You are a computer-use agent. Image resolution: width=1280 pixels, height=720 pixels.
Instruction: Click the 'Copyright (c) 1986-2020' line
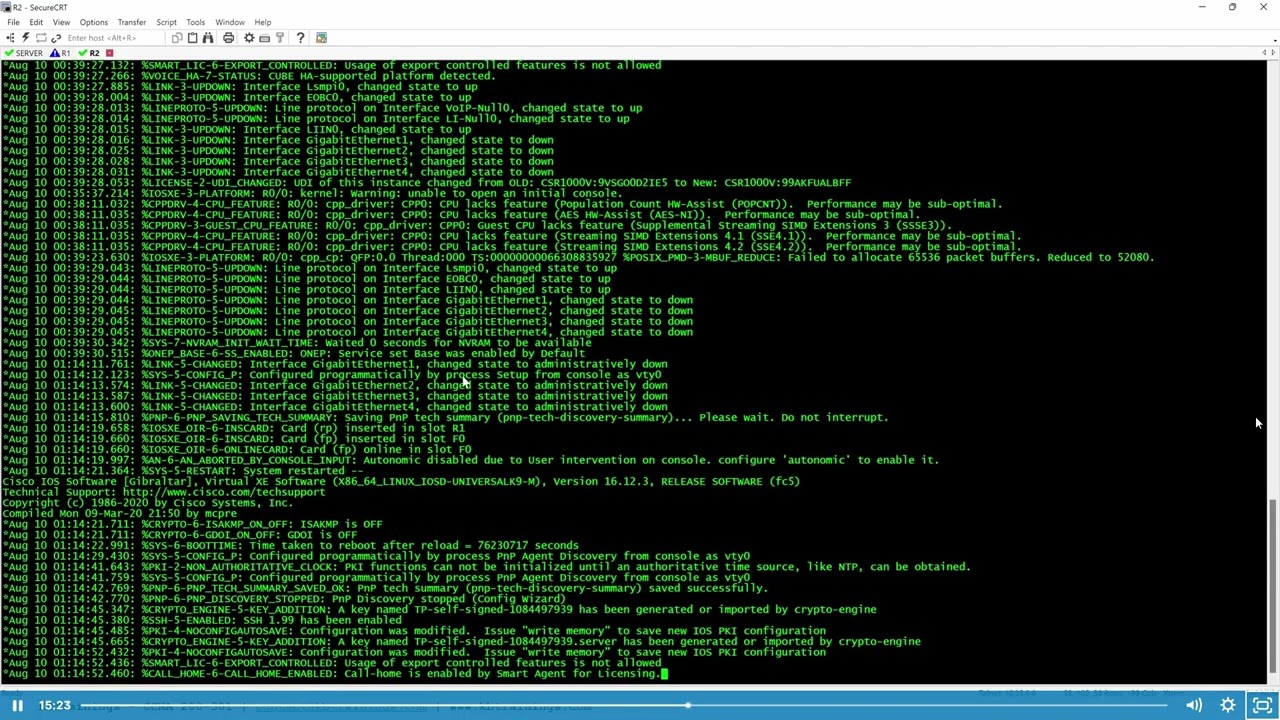[x=147, y=503]
